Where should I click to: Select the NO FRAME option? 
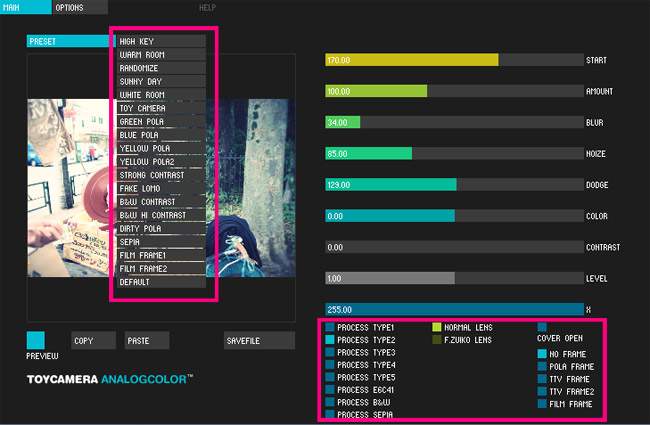point(542,354)
